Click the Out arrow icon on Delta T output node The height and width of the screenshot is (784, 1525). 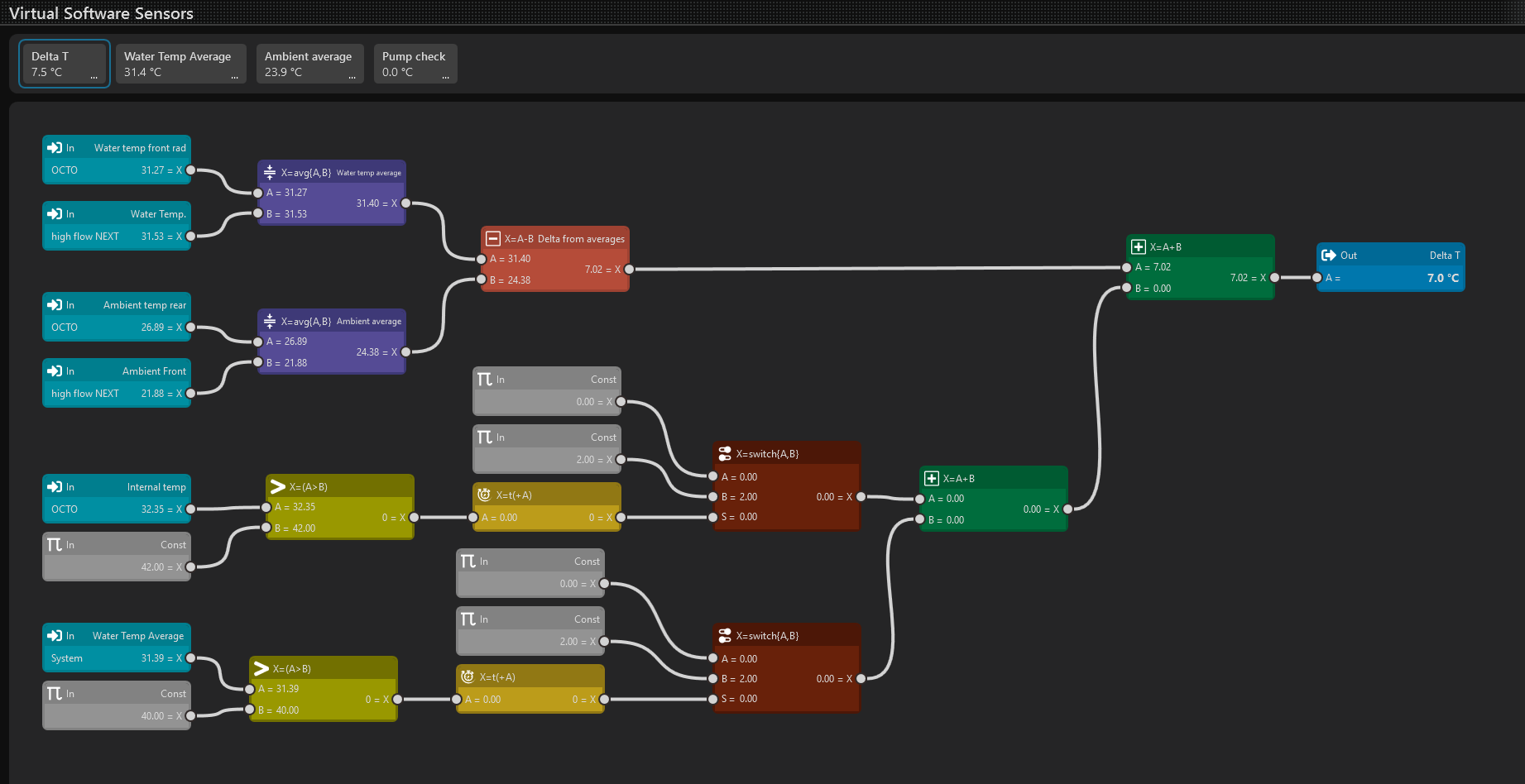[1329, 256]
